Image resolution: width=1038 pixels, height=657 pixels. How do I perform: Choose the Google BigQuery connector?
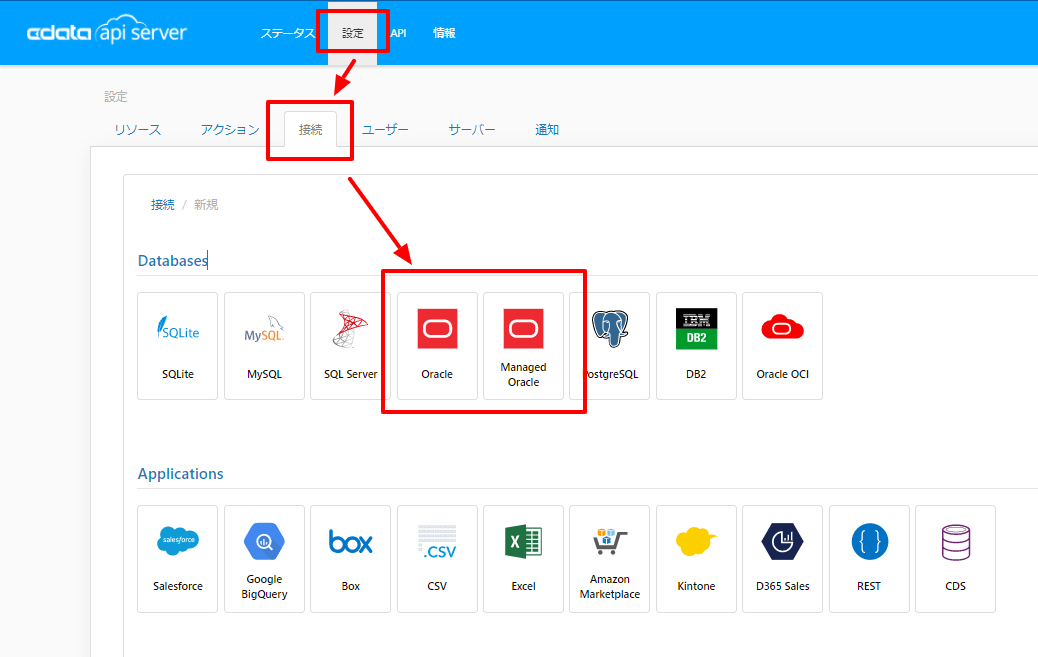pyautogui.click(x=264, y=559)
